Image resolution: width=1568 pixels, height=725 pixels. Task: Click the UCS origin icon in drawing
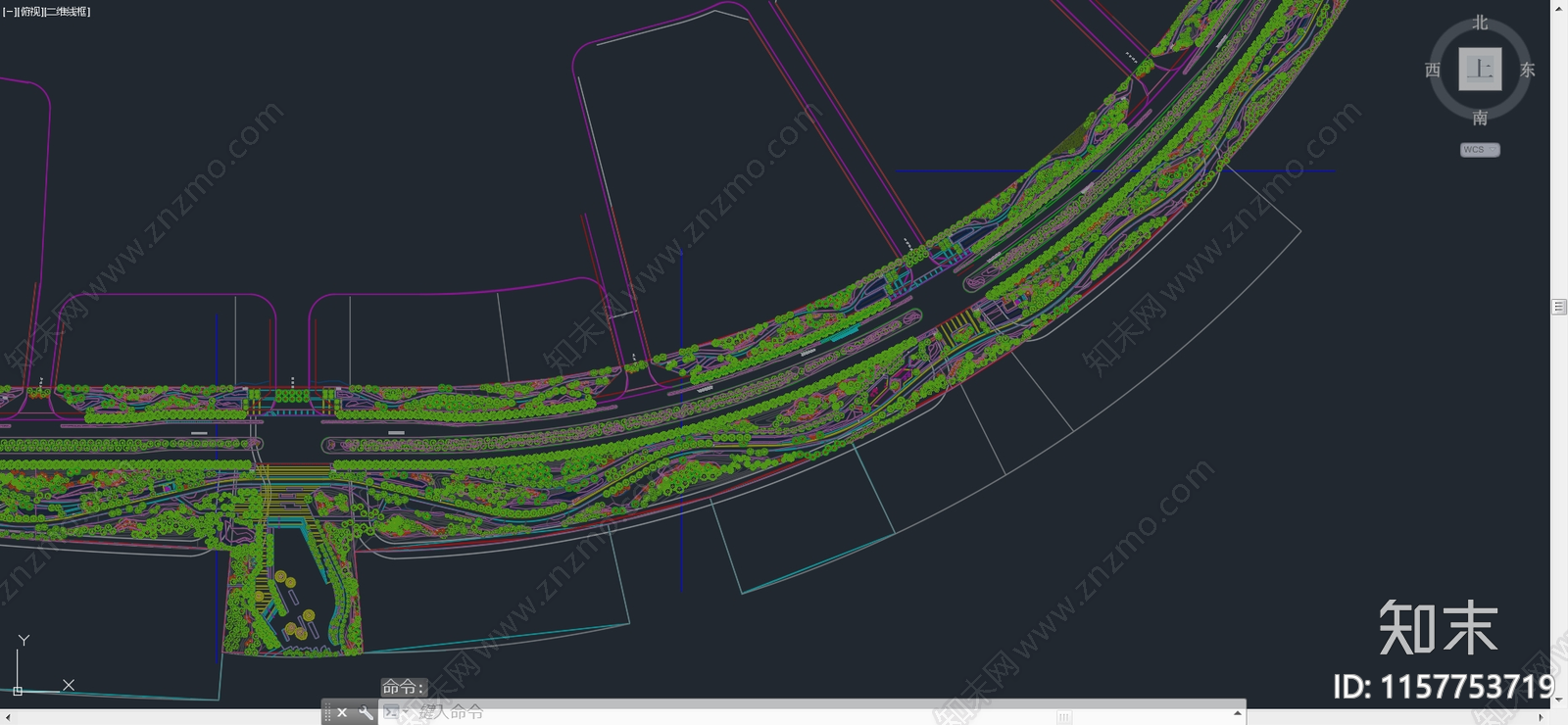[18, 691]
